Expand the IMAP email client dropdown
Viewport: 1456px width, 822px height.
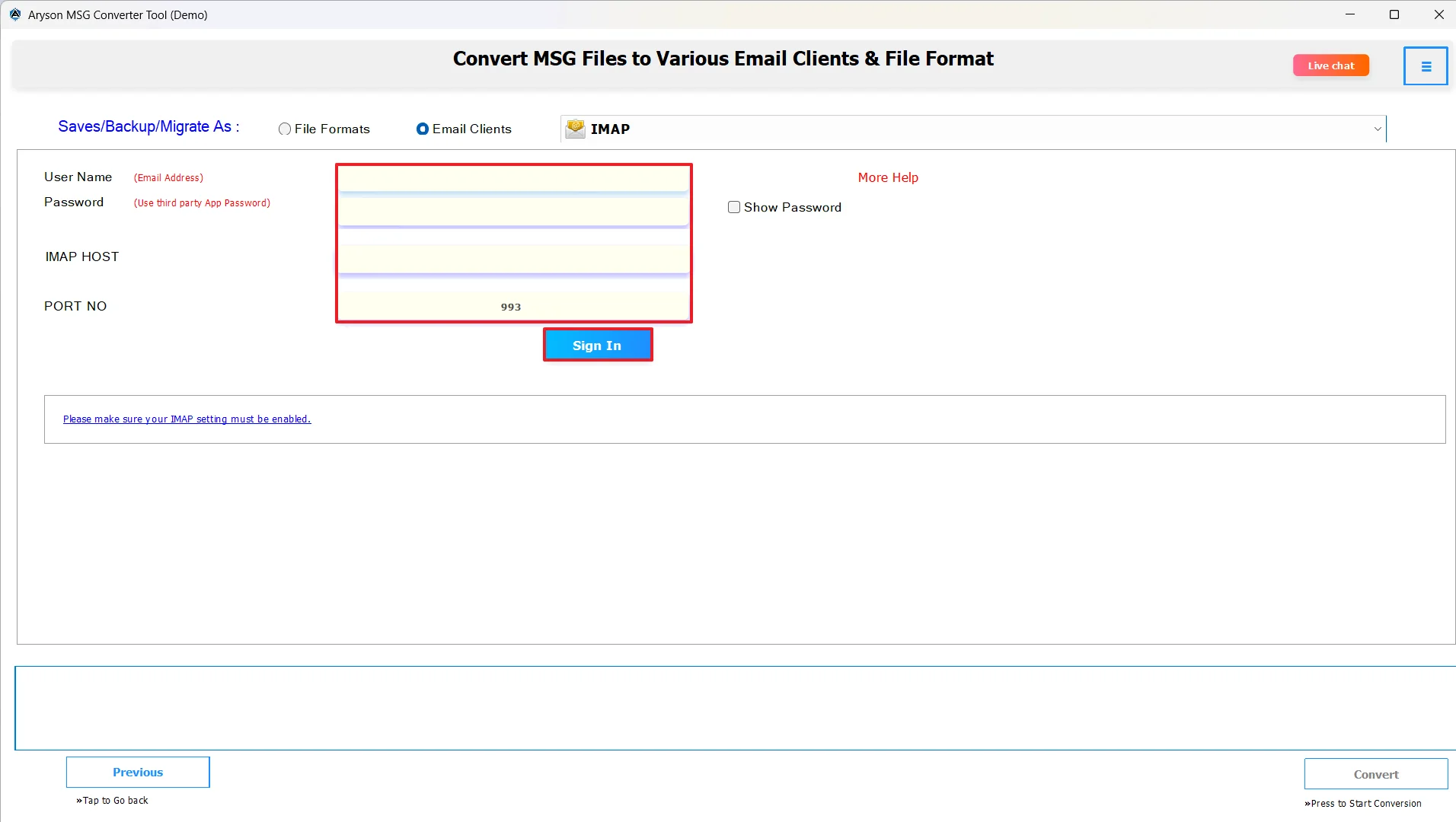pyautogui.click(x=967, y=129)
